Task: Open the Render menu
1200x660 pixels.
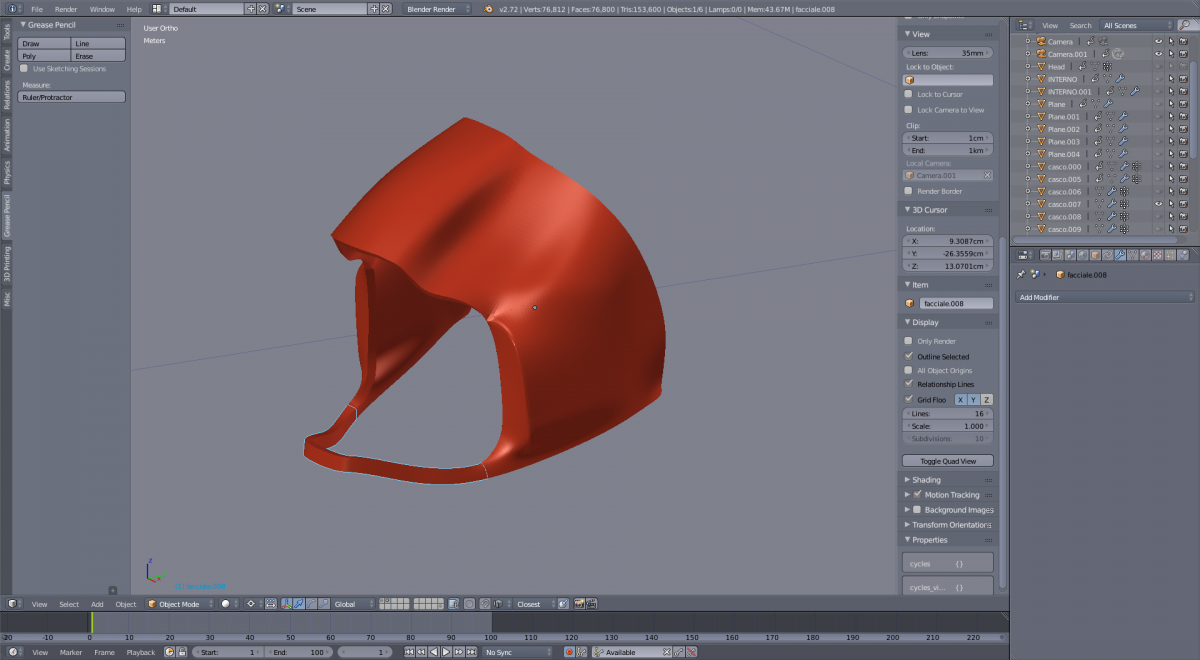Action: (x=66, y=9)
